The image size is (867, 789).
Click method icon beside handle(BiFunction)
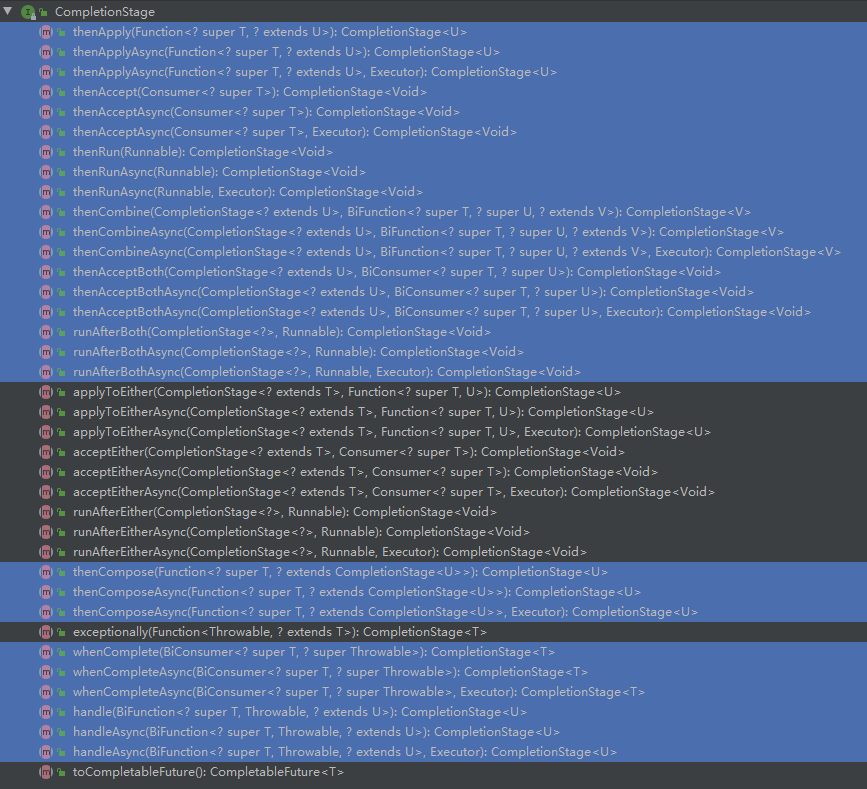tap(46, 712)
